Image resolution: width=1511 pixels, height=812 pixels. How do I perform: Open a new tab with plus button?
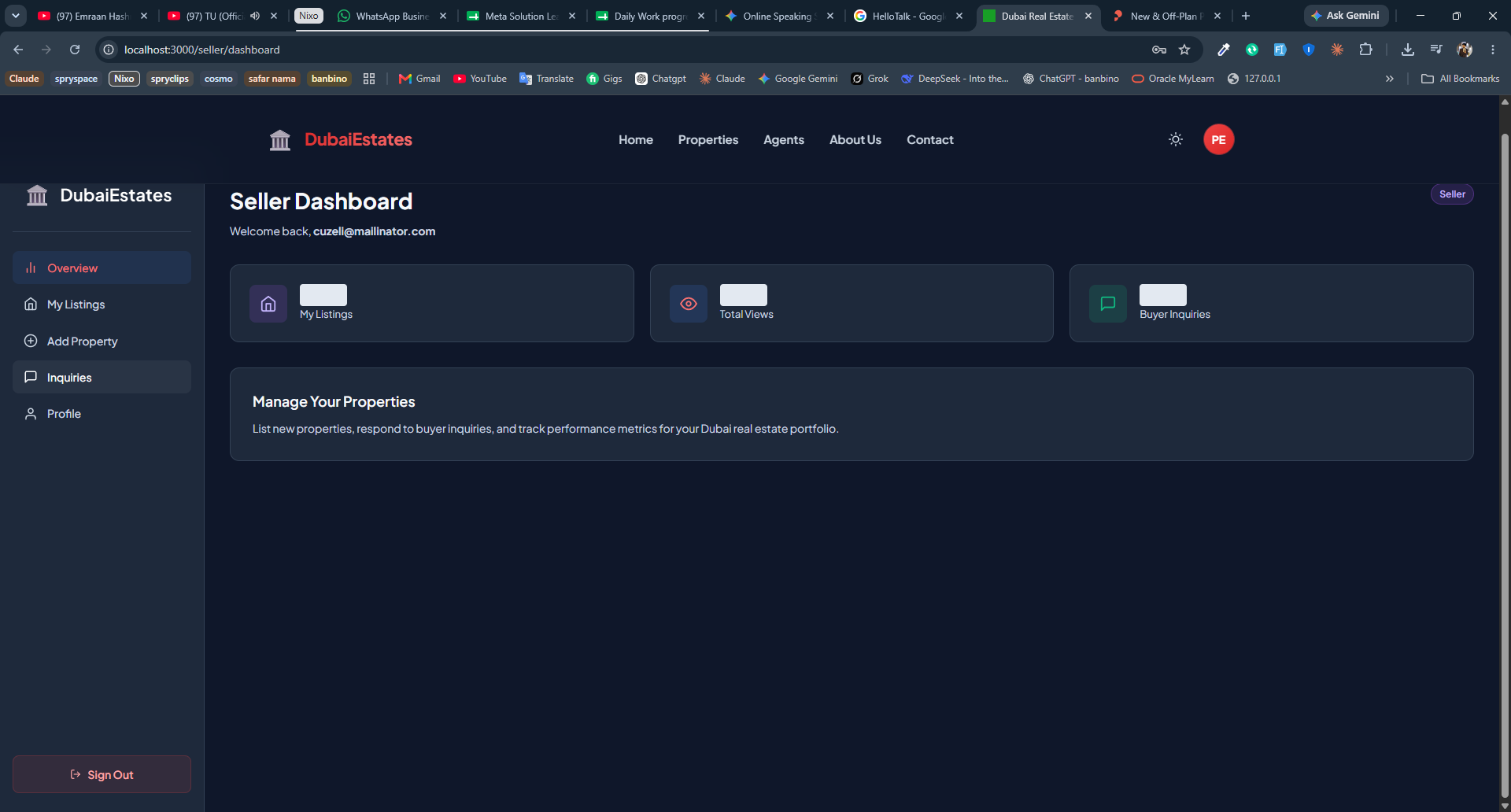coord(1246,16)
